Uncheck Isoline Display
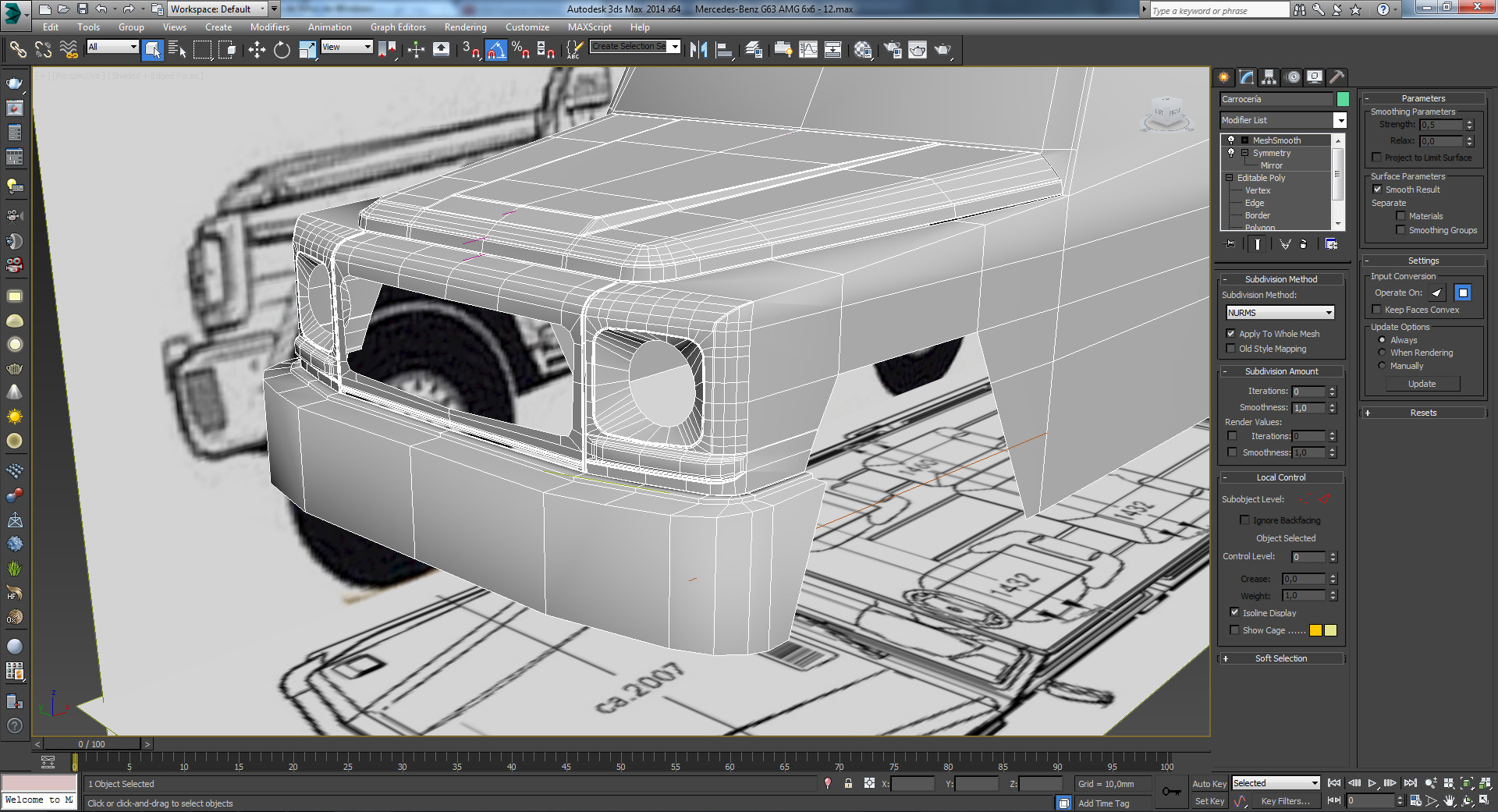The width and height of the screenshot is (1498, 812). (x=1234, y=612)
